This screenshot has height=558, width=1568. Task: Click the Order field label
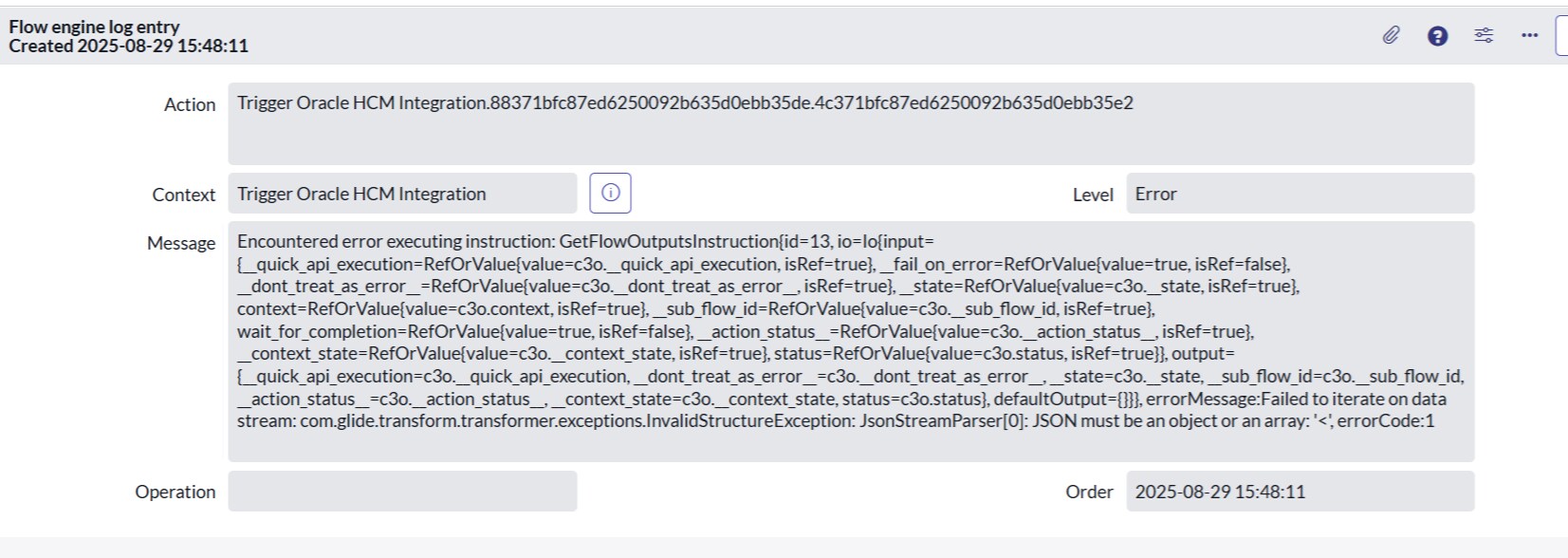[x=1089, y=492]
